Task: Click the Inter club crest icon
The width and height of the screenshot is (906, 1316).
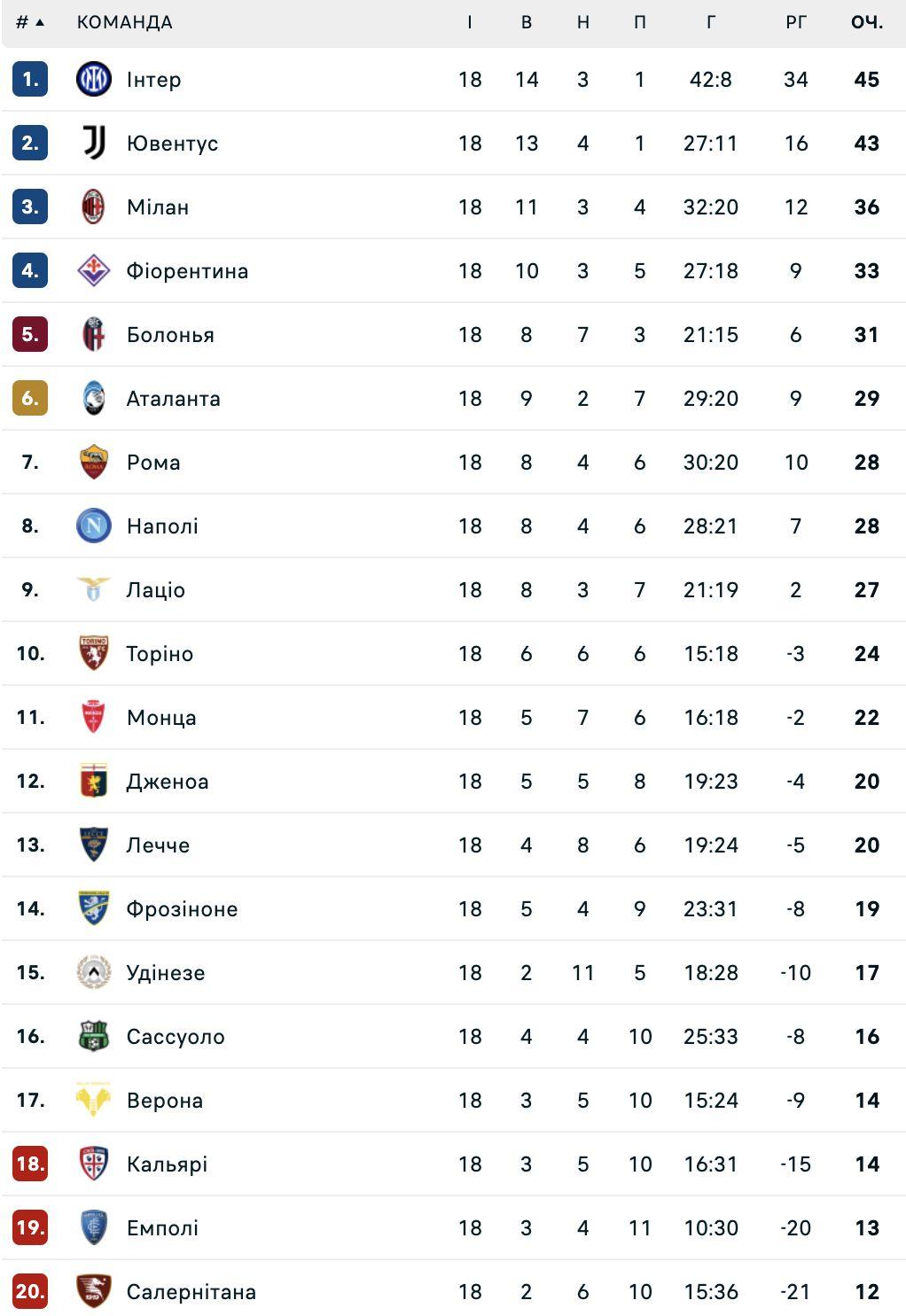Action: [93, 80]
